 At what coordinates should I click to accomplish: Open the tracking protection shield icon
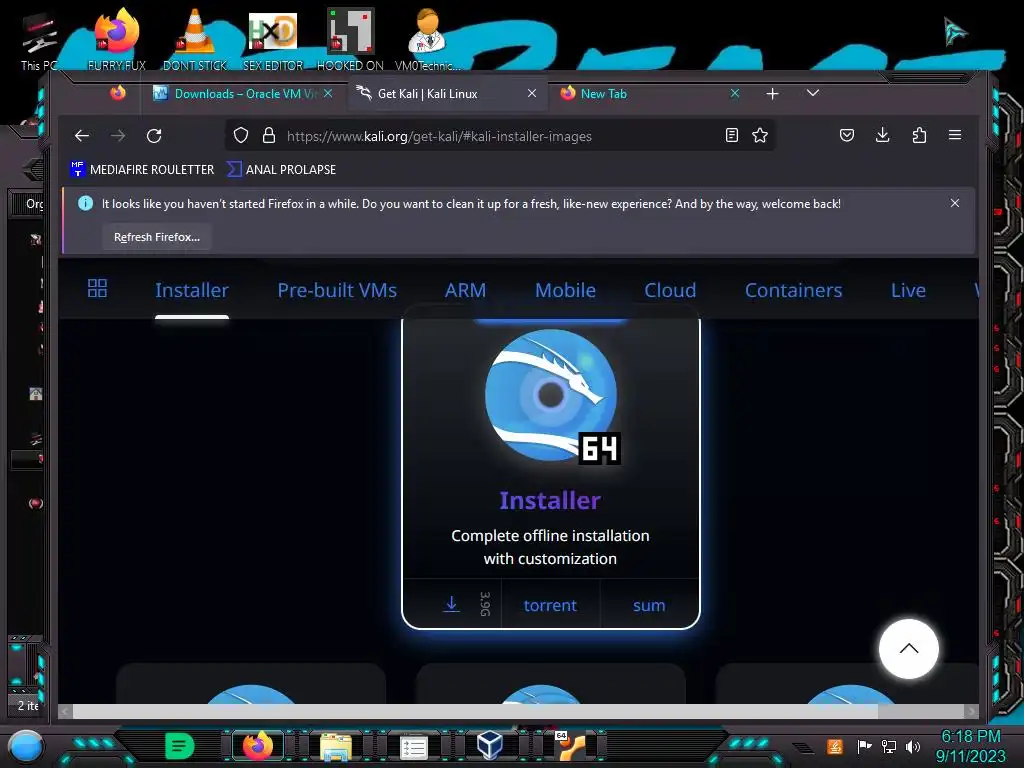click(241, 136)
